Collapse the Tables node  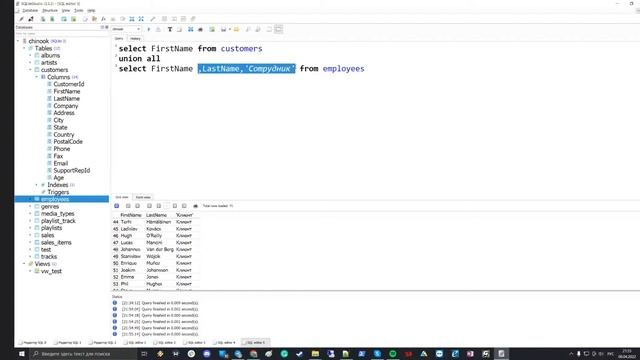24,49
